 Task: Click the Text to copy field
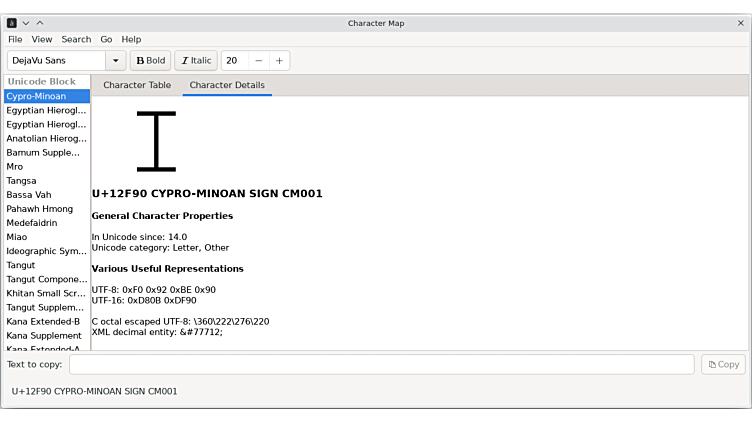click(381, 365)
